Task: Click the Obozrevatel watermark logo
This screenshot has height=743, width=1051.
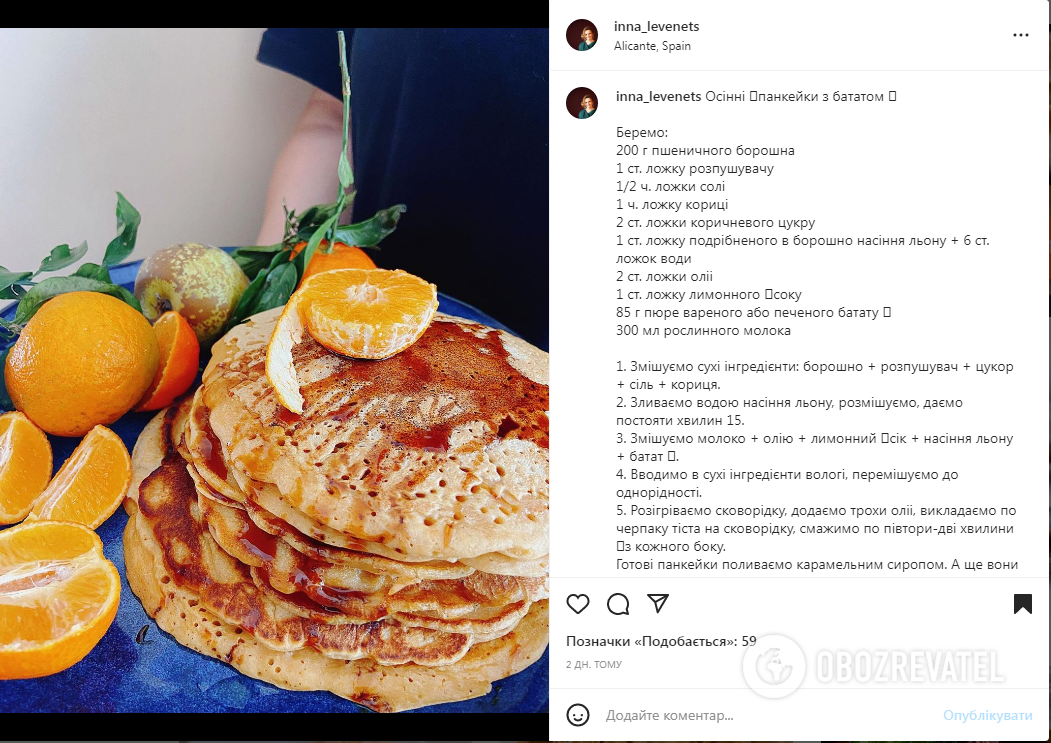Action: [x=873, y=667]
